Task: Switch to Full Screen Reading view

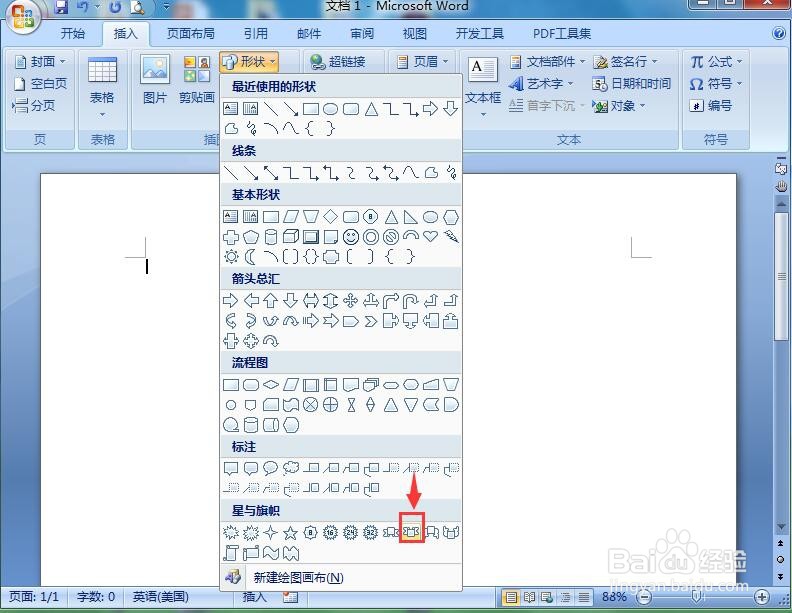Action: pyautogui.click(x=529, y=598)
